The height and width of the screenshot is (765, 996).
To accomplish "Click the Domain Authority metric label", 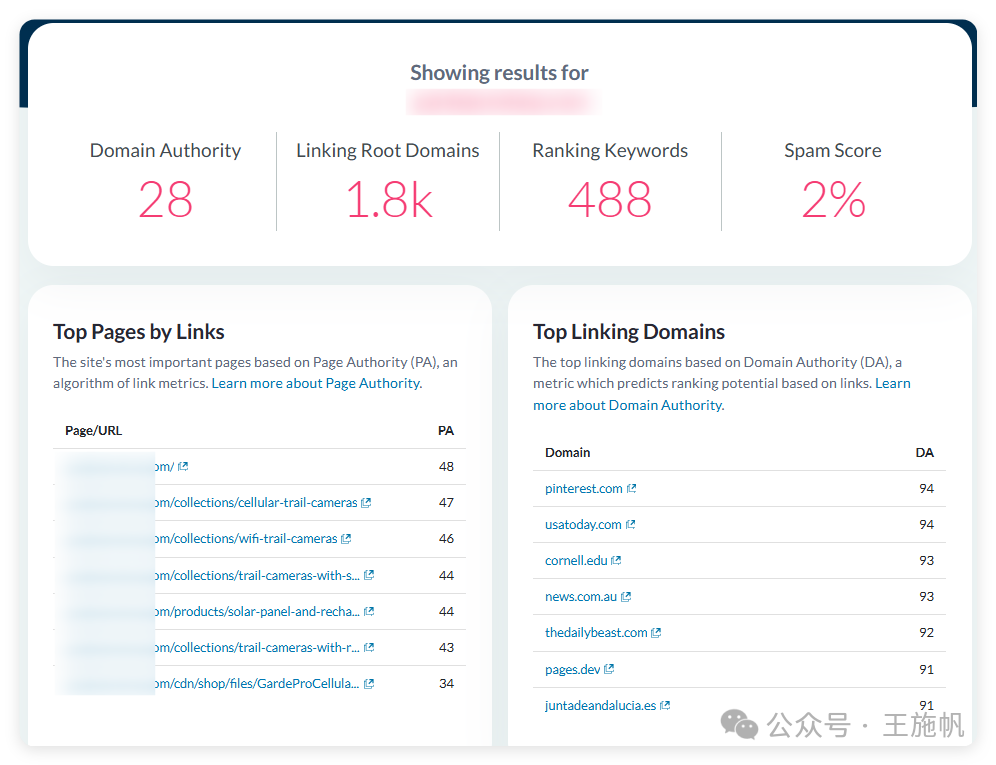I will [165, 151].
